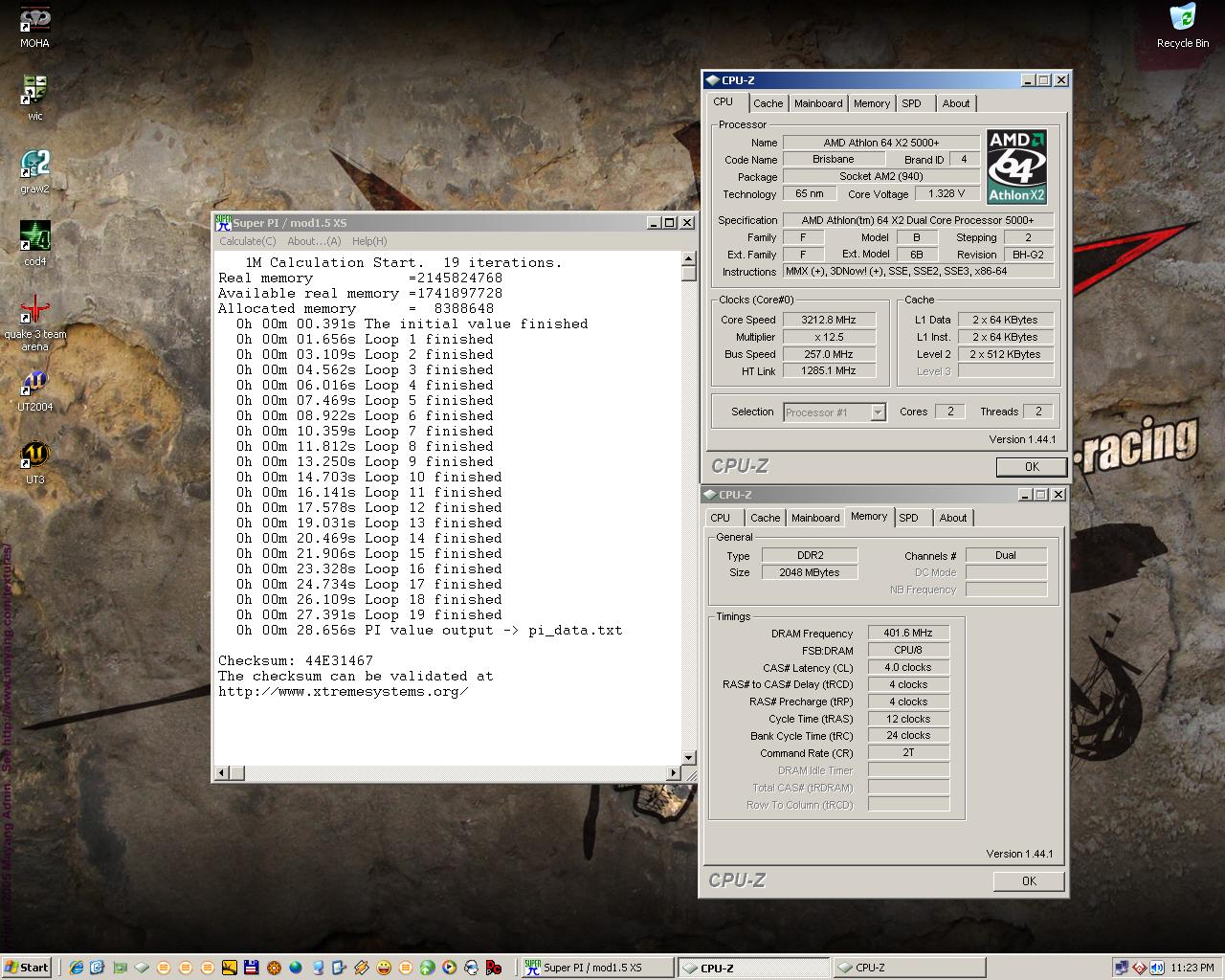This screenshot has height=980, width=1225.
Task: Open the network connection tray icon
Action: [x=1122, y=968]
